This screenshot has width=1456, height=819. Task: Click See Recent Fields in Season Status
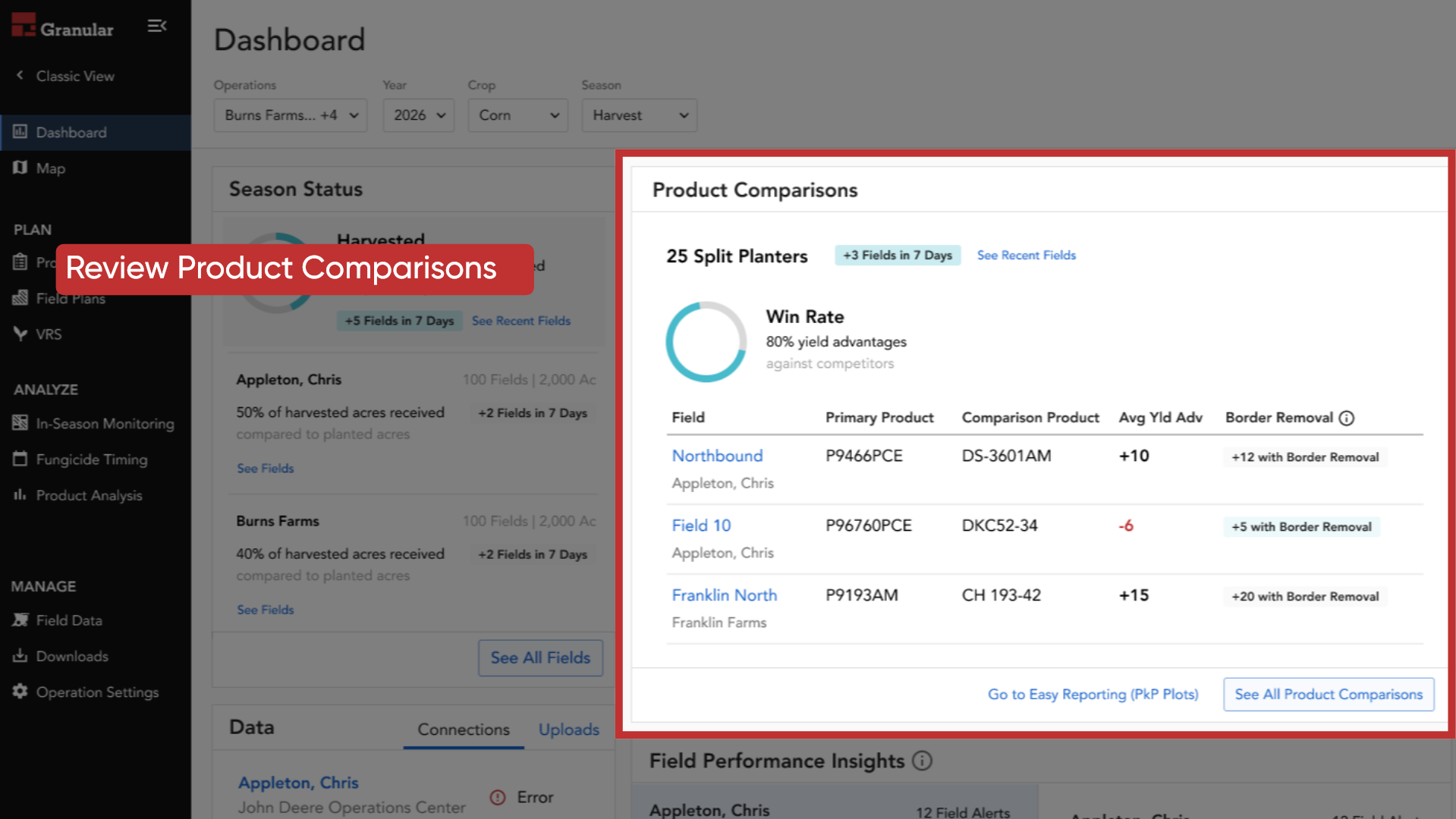[521, 321]
